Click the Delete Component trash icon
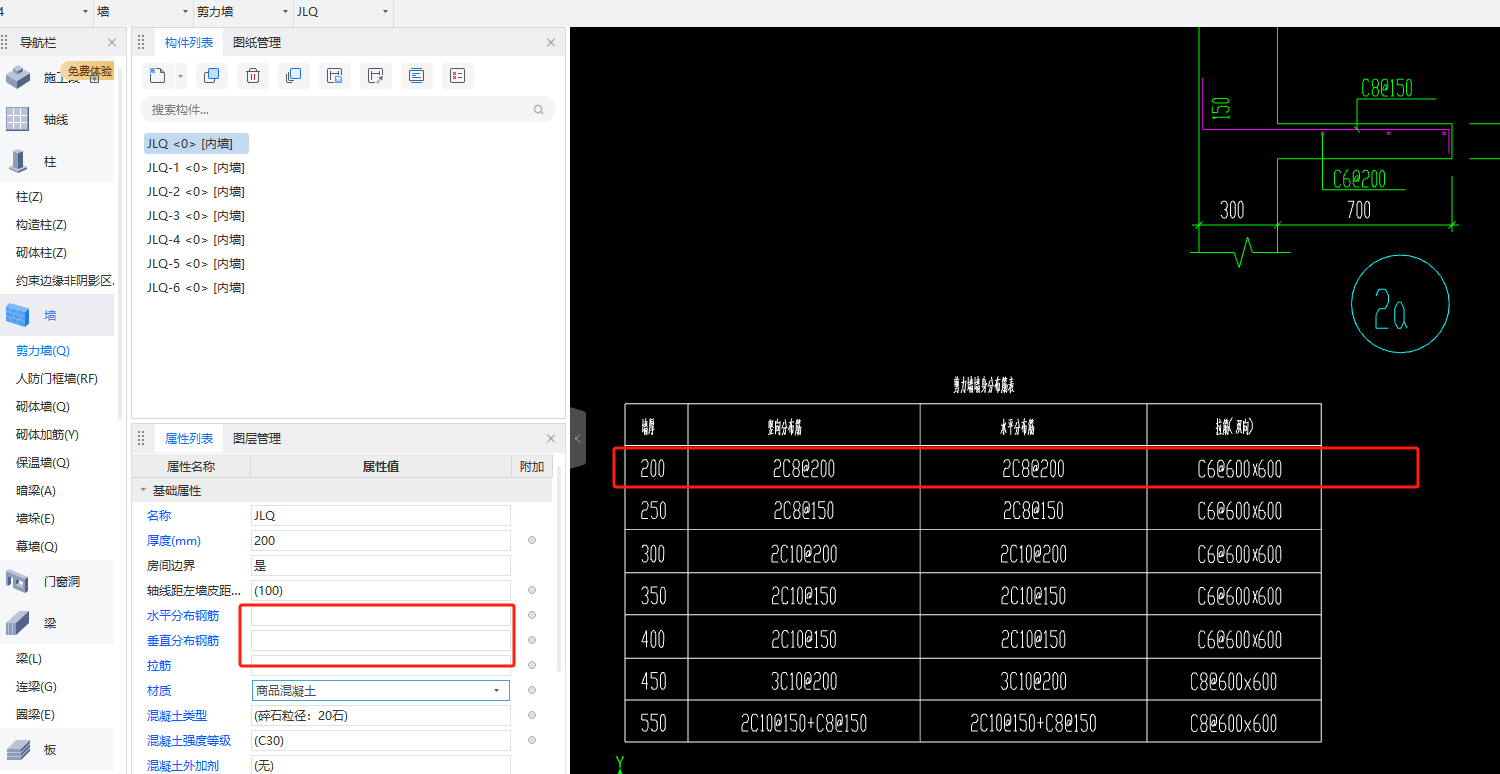Viewport: 1500px width, 774px height. click(x=253, y=76)
